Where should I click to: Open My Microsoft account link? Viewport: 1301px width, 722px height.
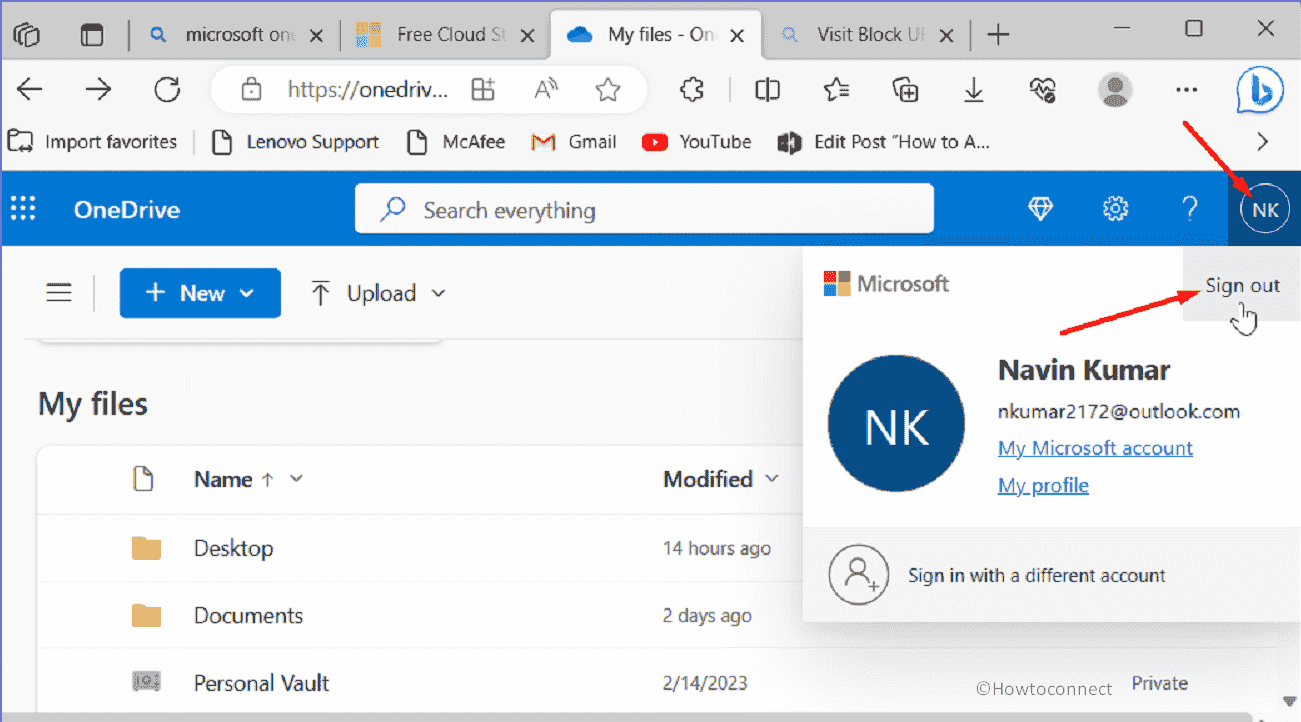(1095, 448)
